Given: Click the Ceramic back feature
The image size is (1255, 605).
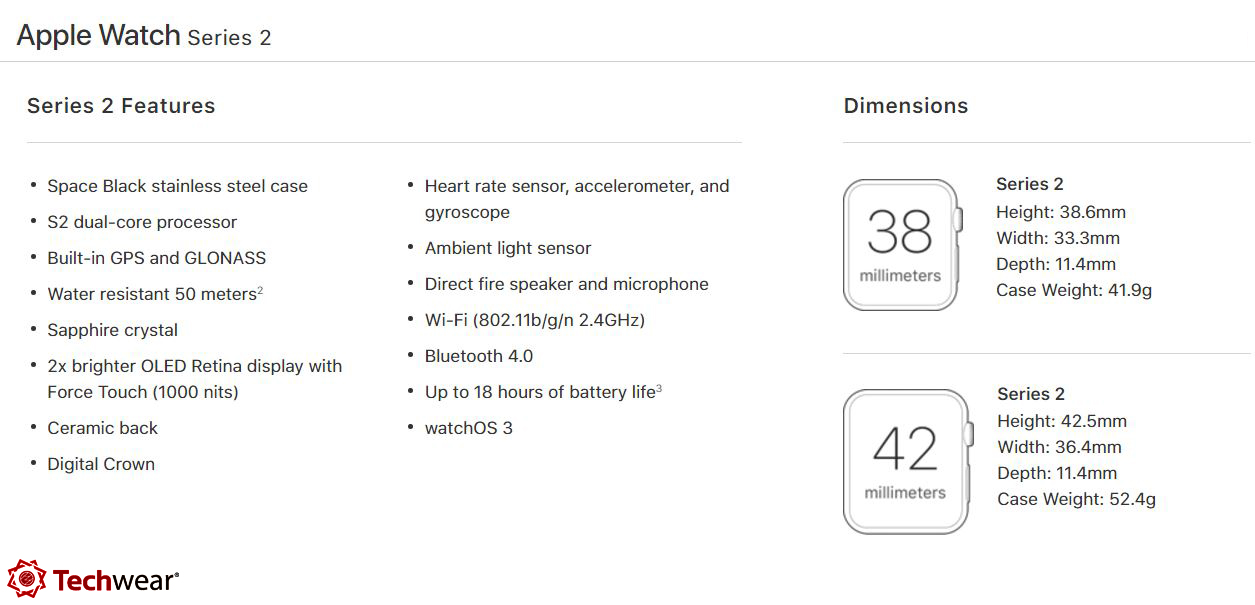Looking at the screenshot, I should [x=102, y=428].
